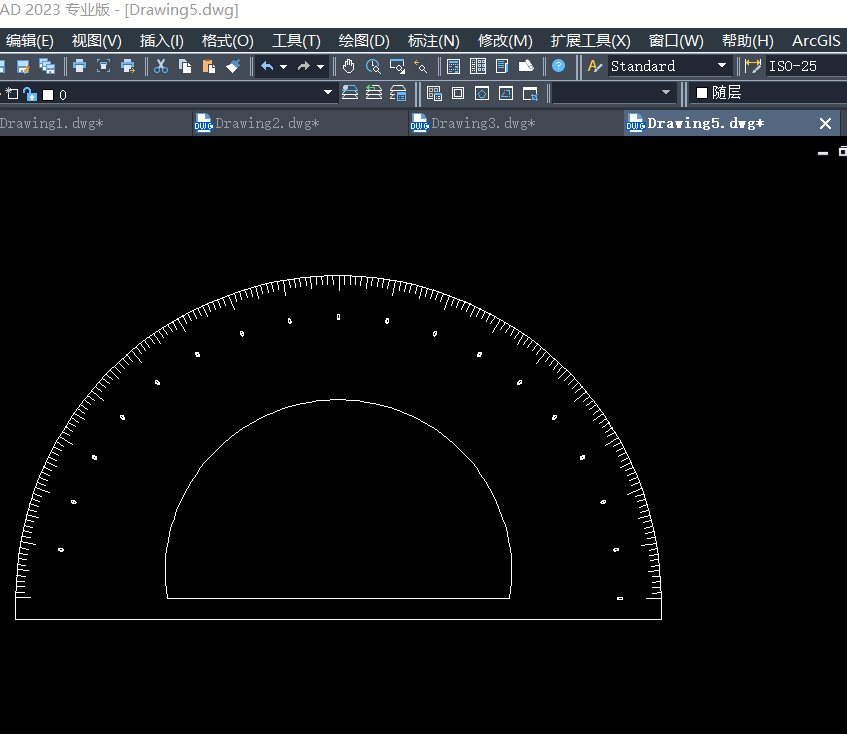
Task: Open the 编辑(E) menu
Action: tap(30, 41)
